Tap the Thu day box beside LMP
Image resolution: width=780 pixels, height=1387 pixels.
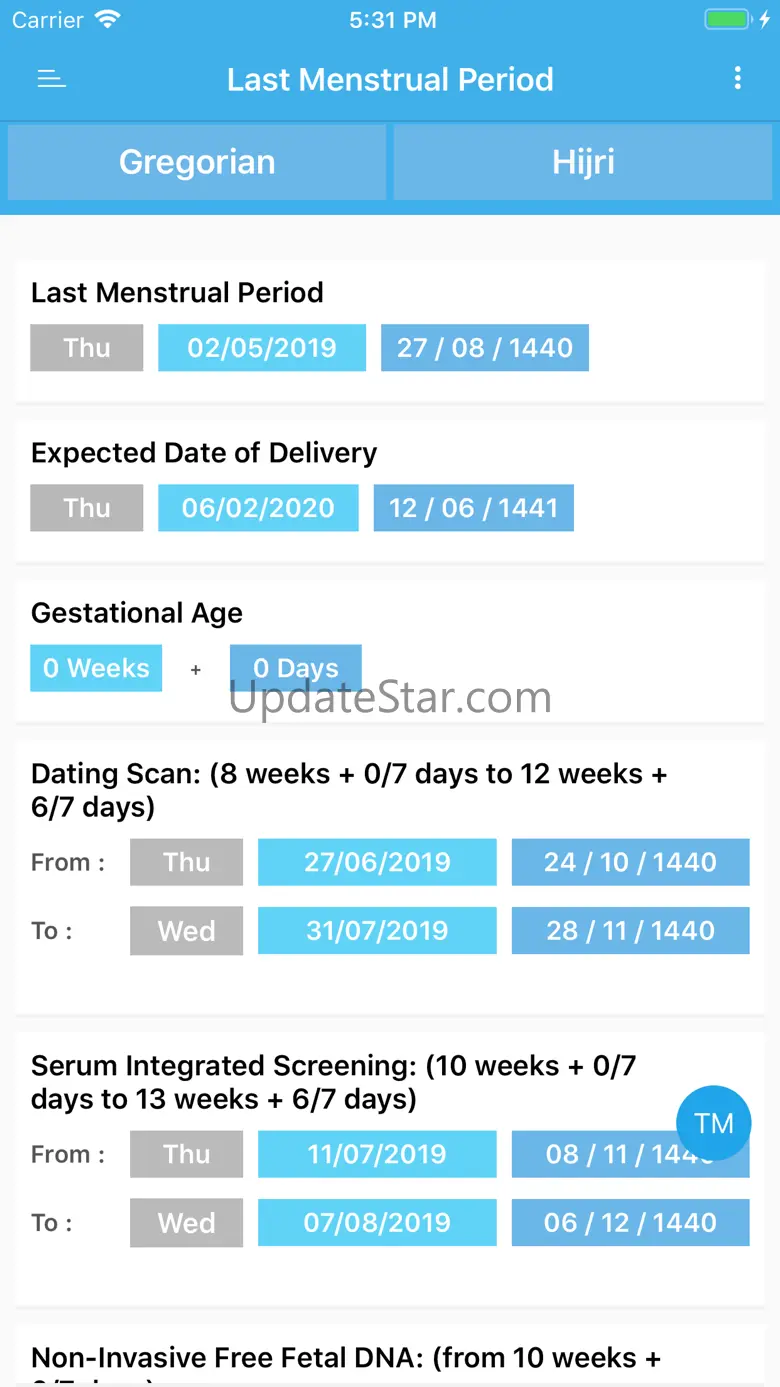pyautogui.click(x=87, y=348)
